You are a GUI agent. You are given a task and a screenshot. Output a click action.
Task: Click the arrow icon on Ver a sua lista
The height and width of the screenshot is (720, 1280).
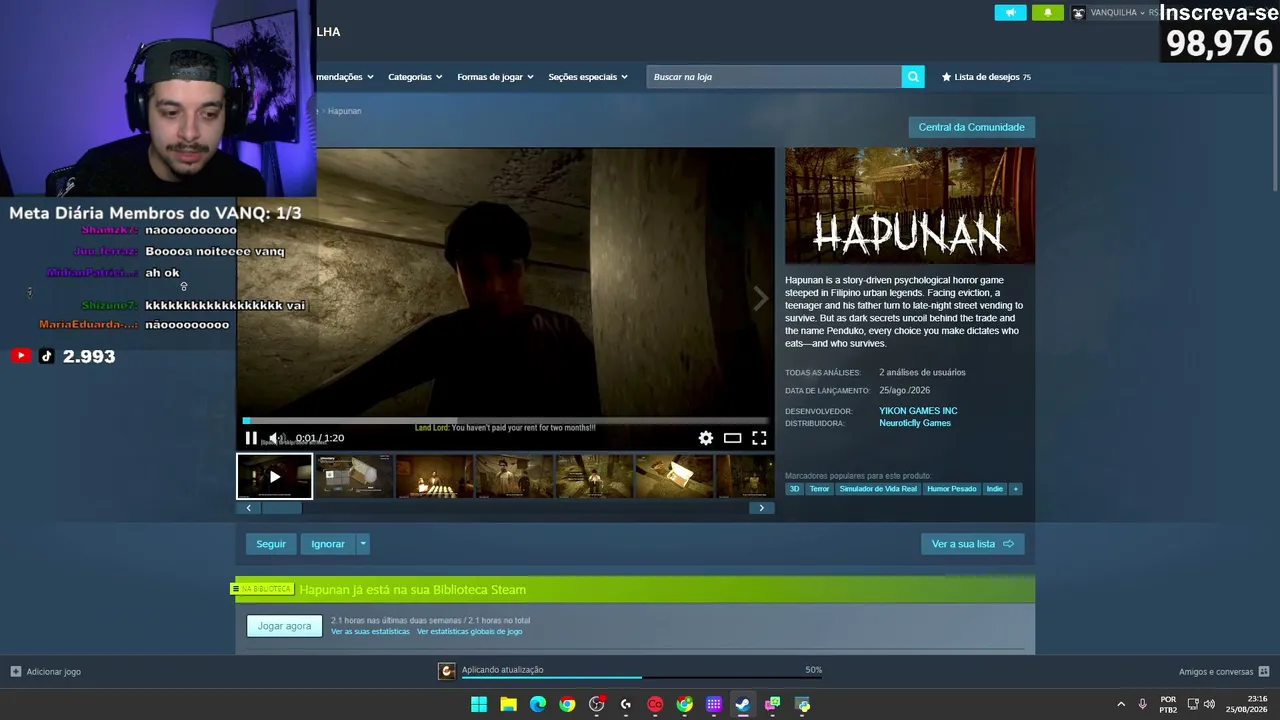coord(1008,544)
